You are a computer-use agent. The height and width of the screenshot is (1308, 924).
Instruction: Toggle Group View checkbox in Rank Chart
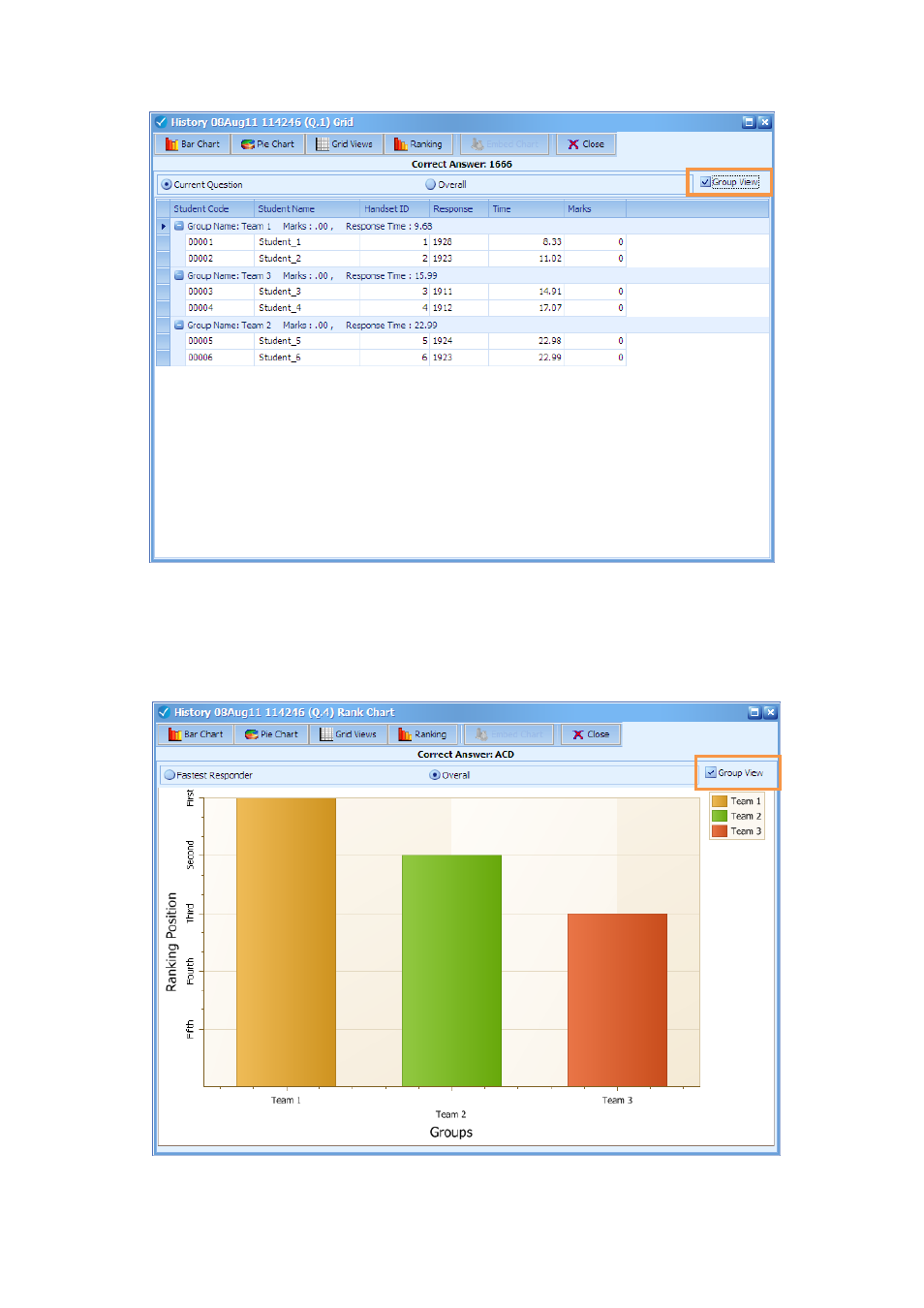[x=711, y=773]
